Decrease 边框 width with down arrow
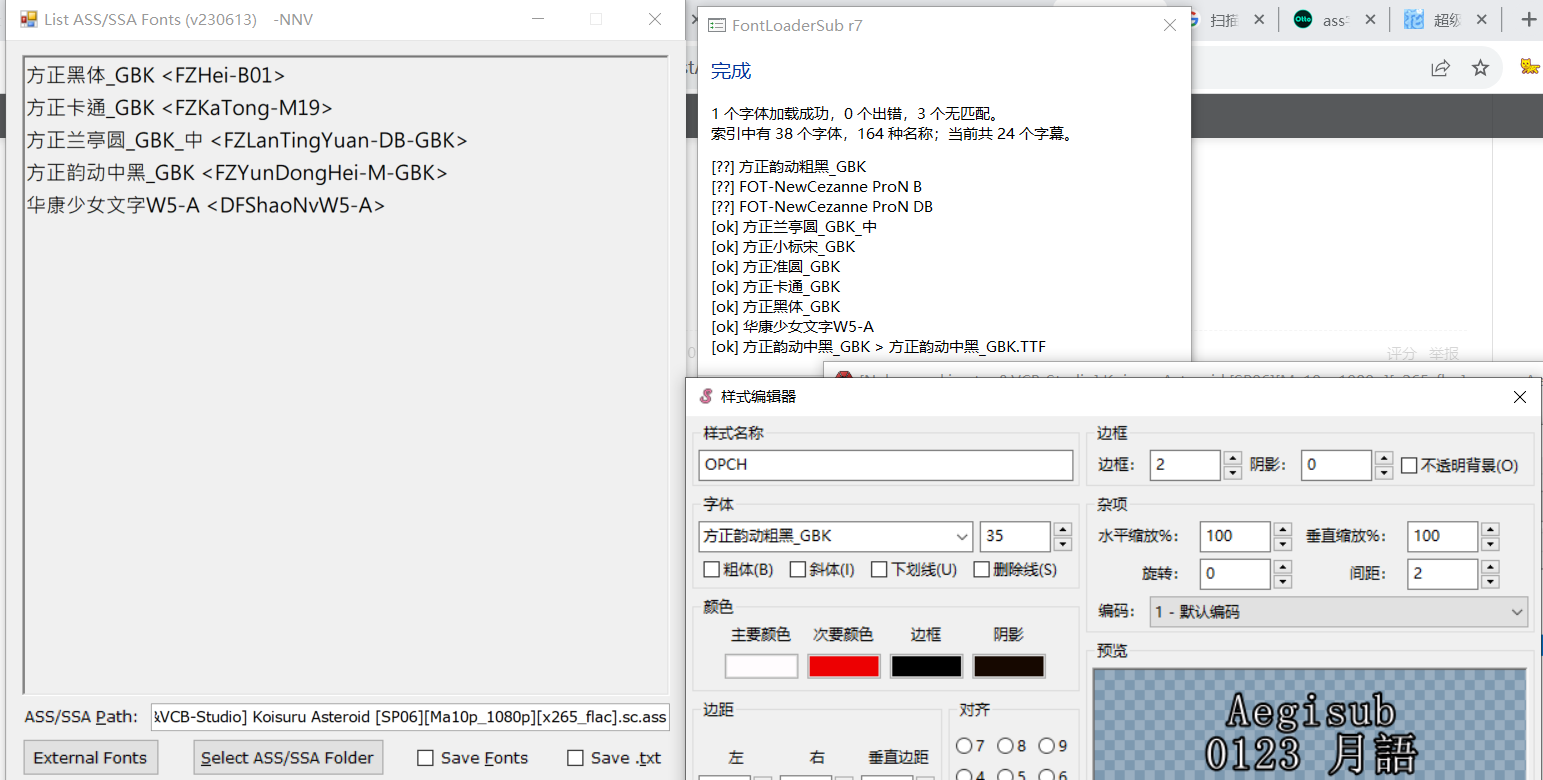Screen dimensions: 1543x780 (1233, 473)
